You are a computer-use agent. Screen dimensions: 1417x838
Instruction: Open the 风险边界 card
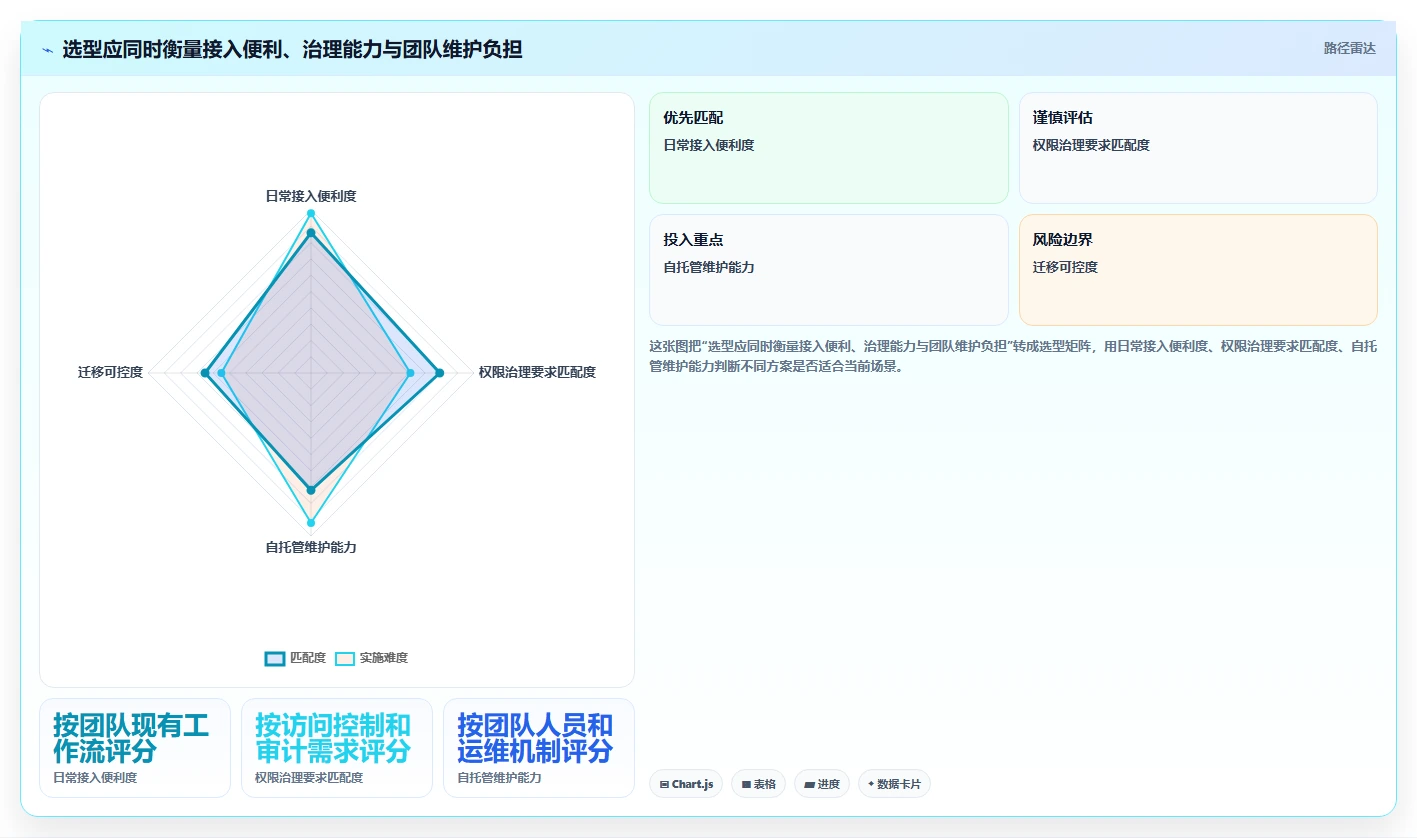(x=1198, y=270)
